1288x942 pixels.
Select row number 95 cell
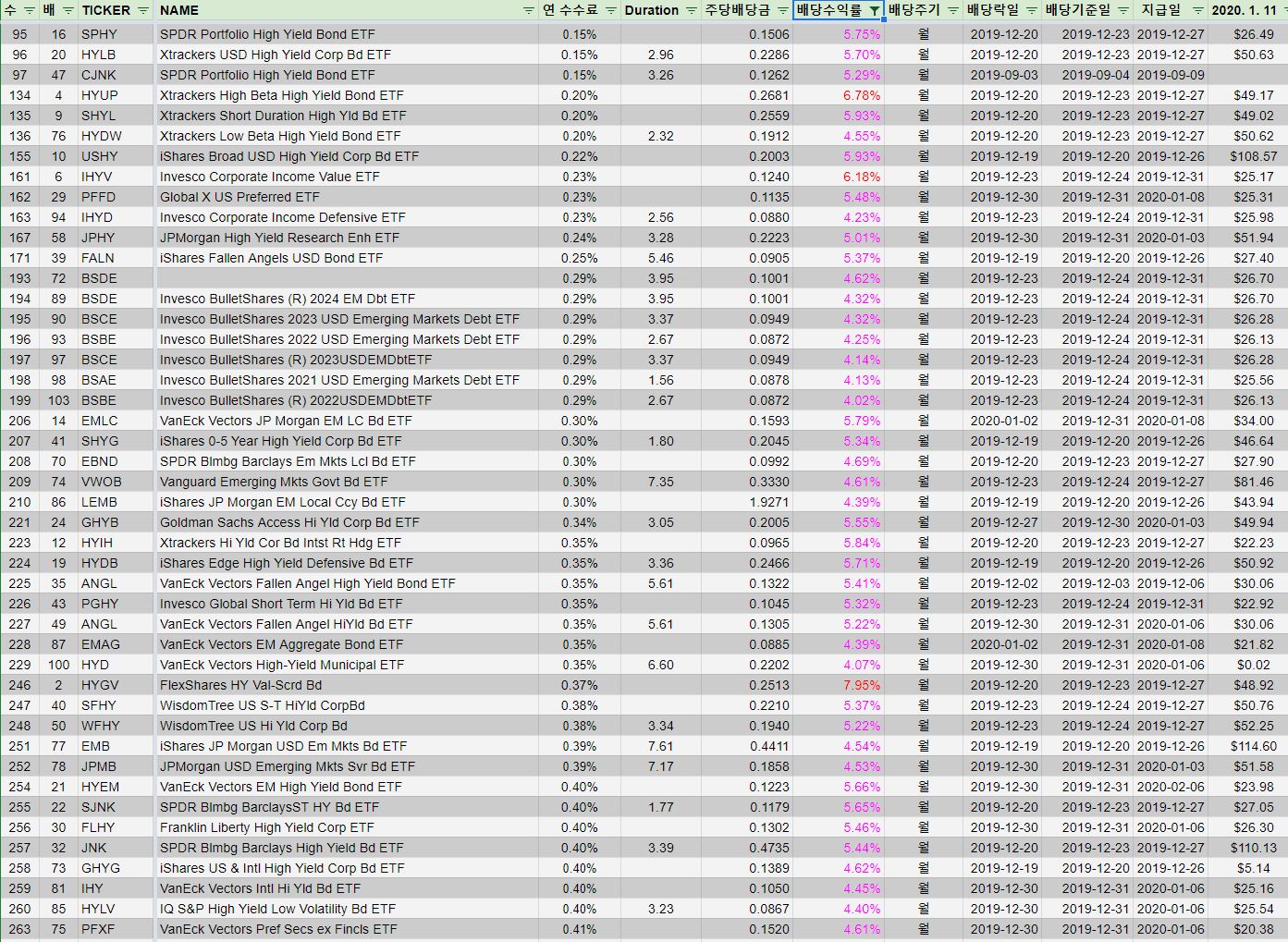pyautogui.click(x=19, y=34)
